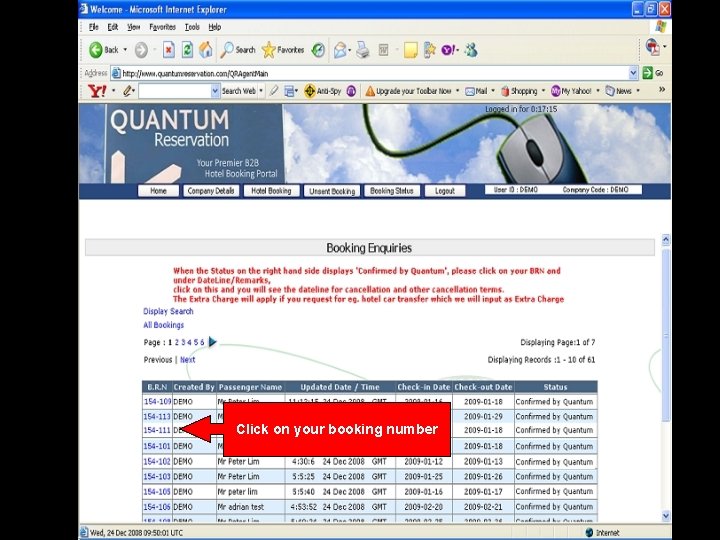Open the View menu
Screen dimensions: 720x540
pos(134,27)
